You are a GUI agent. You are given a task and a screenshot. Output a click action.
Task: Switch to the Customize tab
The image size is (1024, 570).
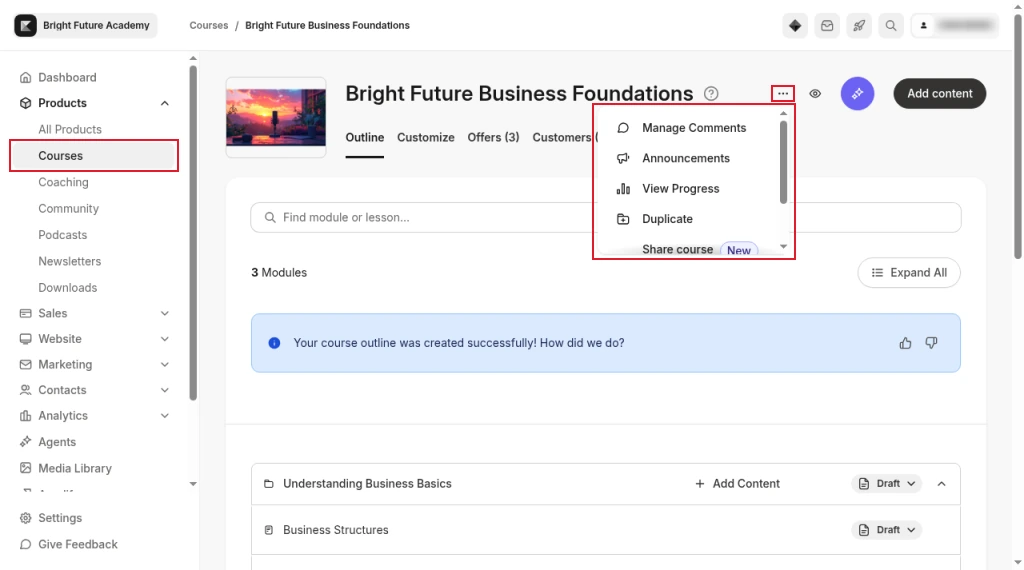click(x=426, y=138)
